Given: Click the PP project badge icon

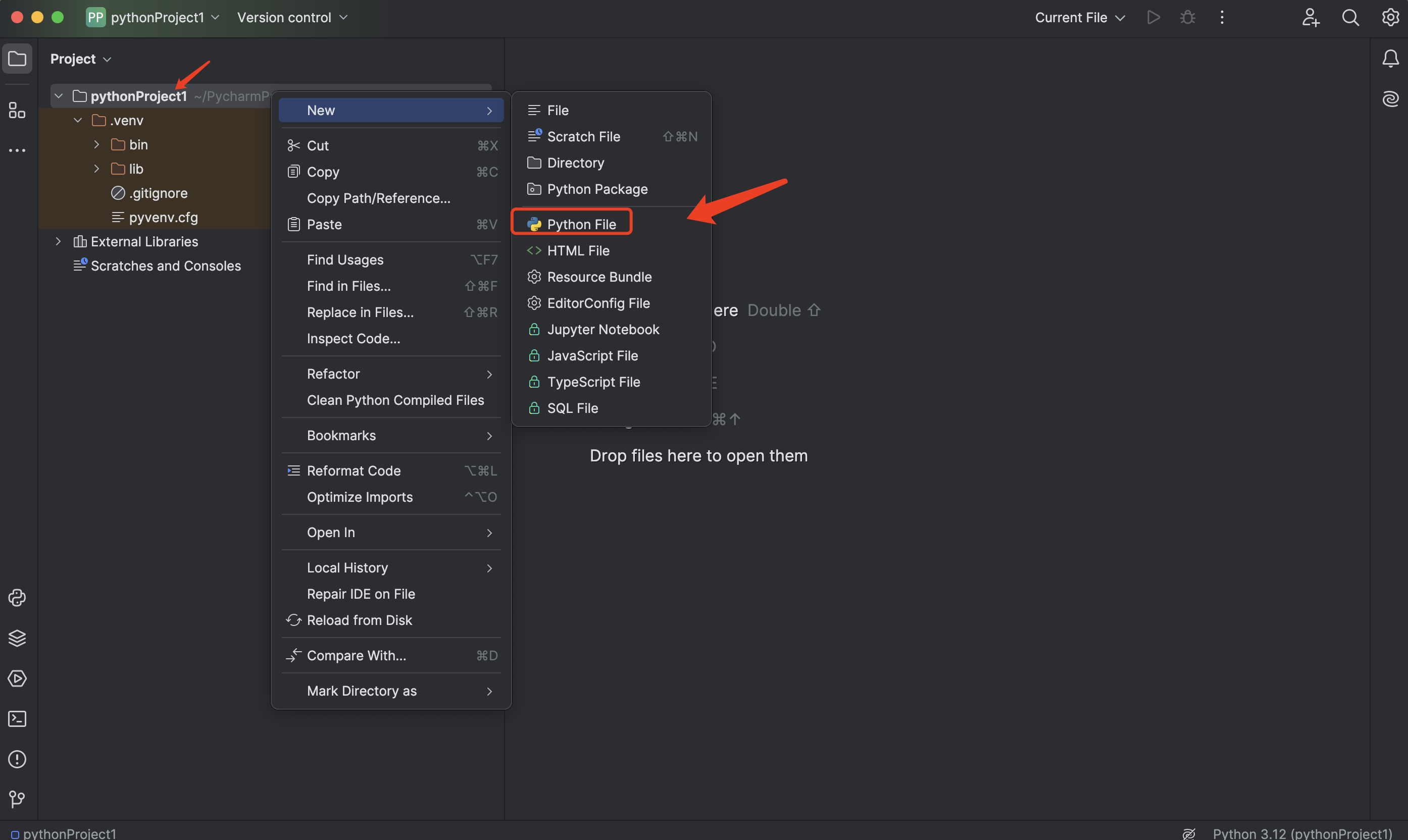Looking at the screenshot, I should coord(95,18).
